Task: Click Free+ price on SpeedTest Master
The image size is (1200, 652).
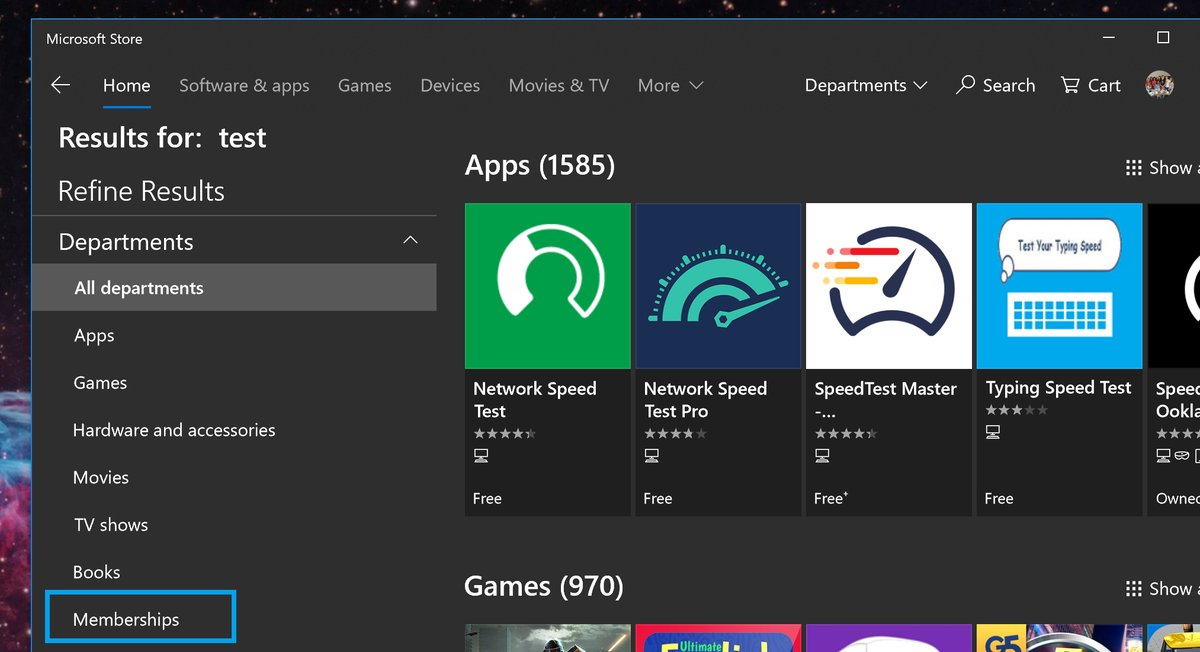Action: pos(831,498)
